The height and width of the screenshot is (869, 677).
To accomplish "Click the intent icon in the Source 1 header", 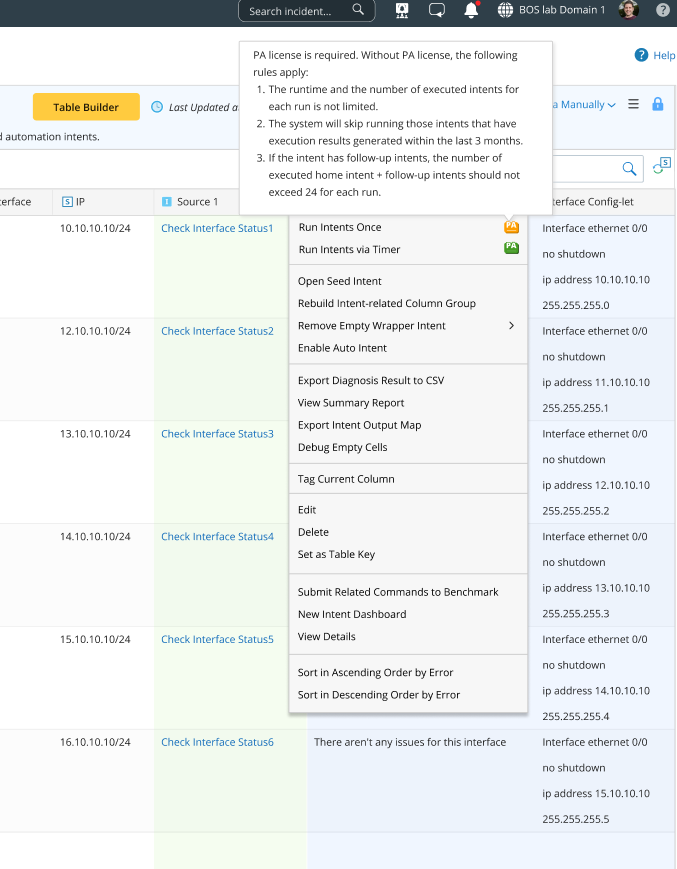I will pyautogui.click(x=166, y=202).
